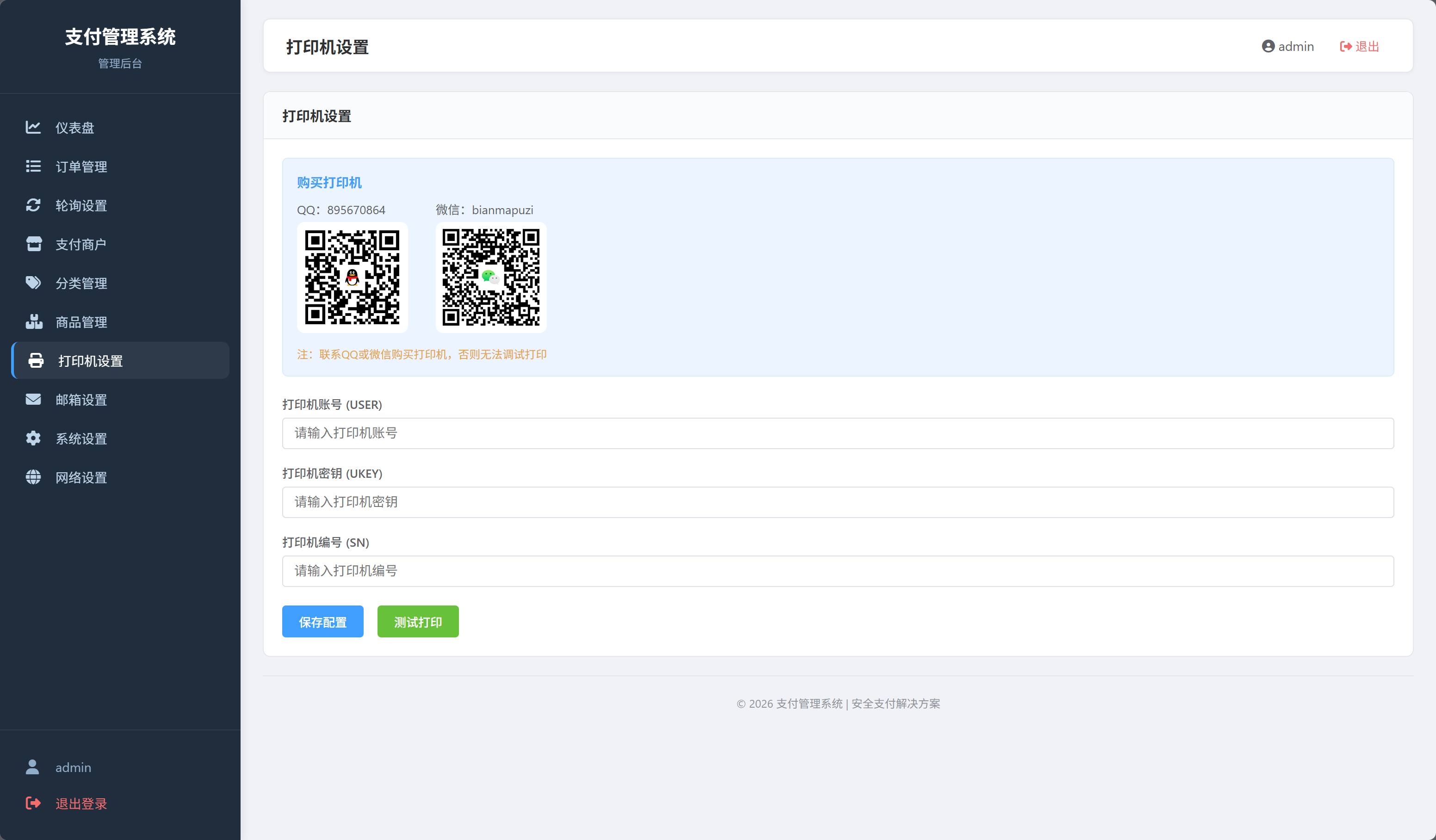Click the WeChat QR code image

click(491, 278)
